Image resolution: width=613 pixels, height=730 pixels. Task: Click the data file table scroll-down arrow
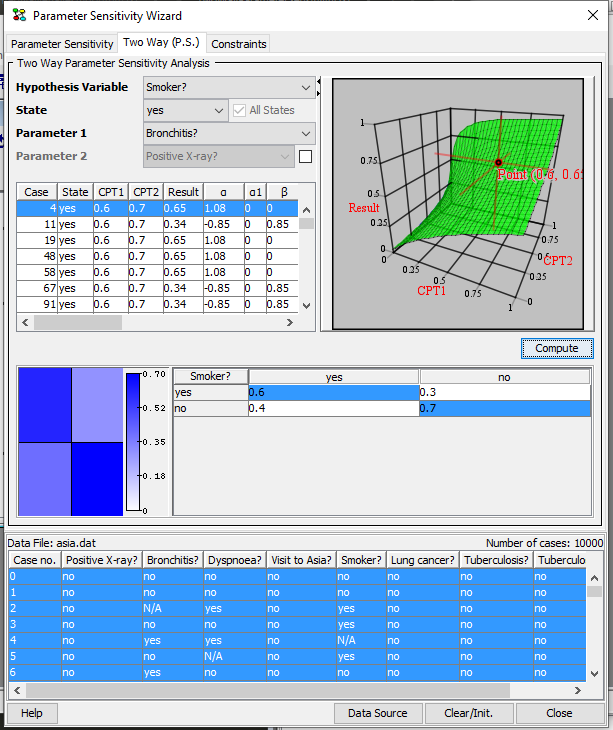click(x=594, y=673)
